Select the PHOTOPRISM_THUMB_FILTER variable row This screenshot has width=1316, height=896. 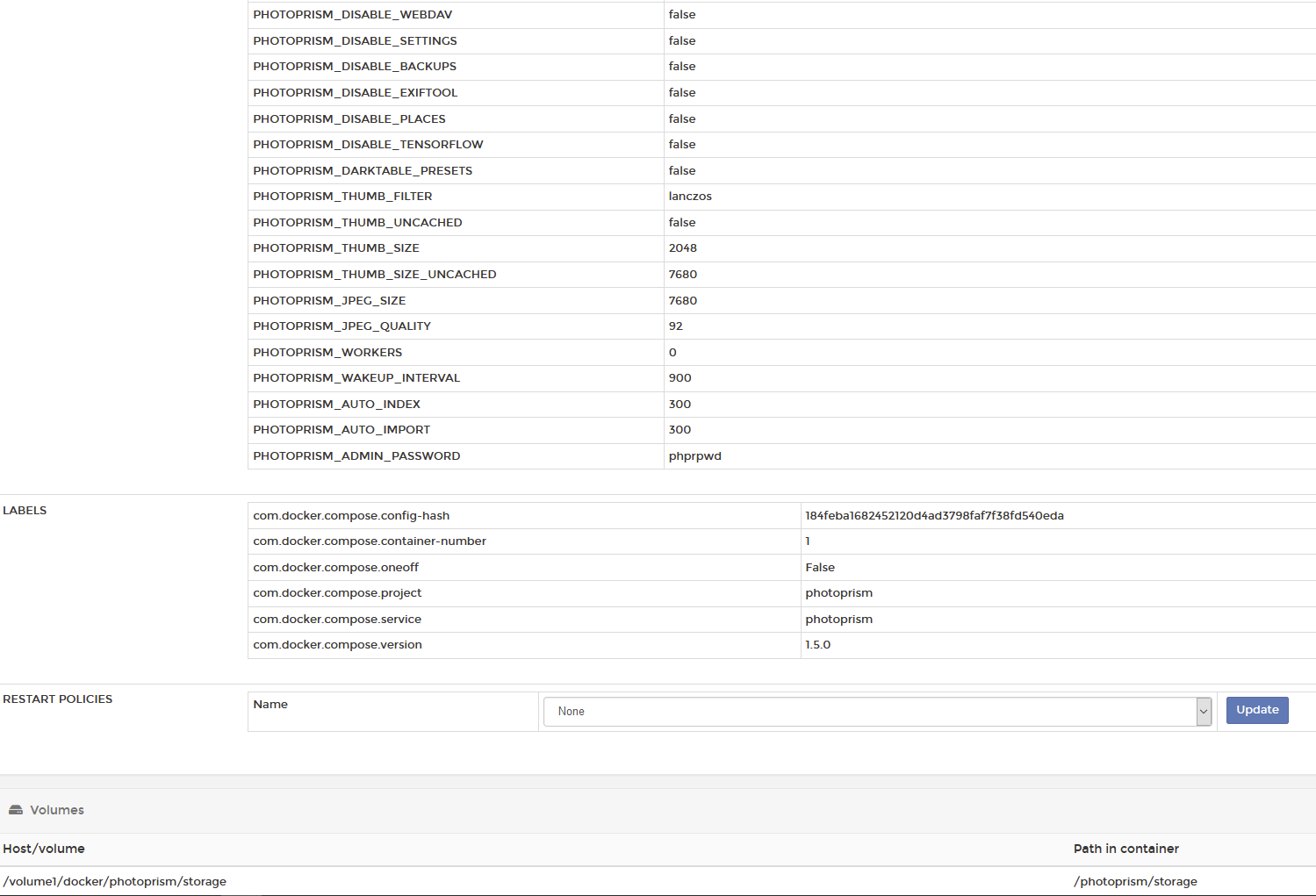[x=342, y=196]
